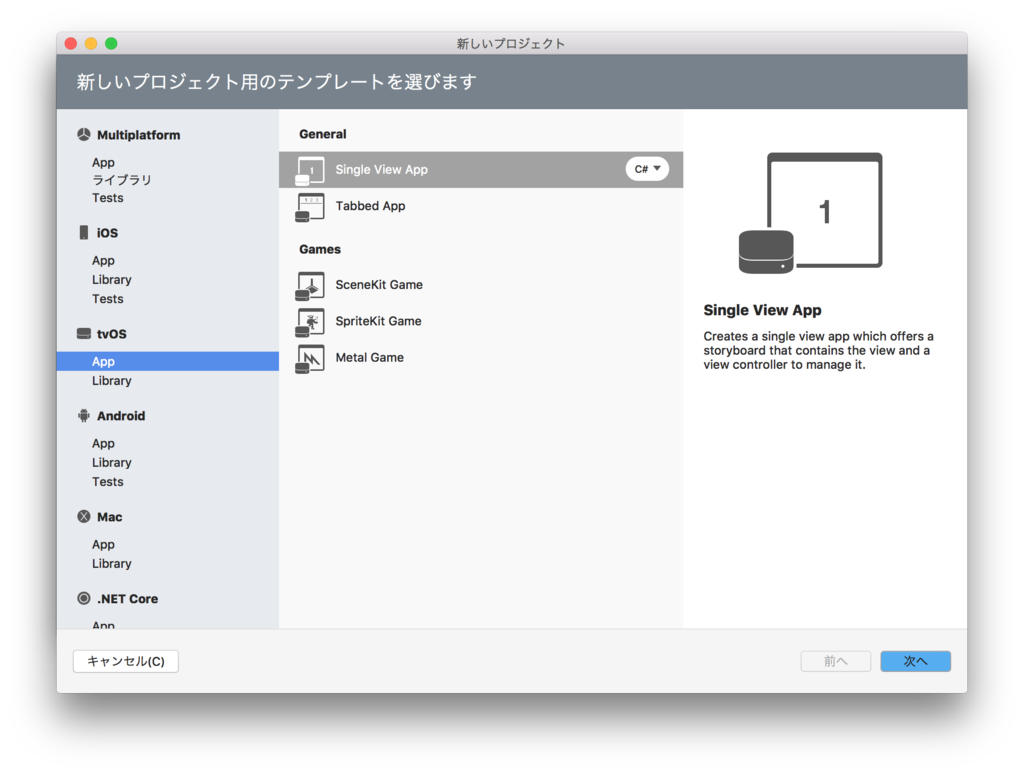Click the Tabbed App template icon
This screenshot has height=774, width=1024.
(310, 207)
